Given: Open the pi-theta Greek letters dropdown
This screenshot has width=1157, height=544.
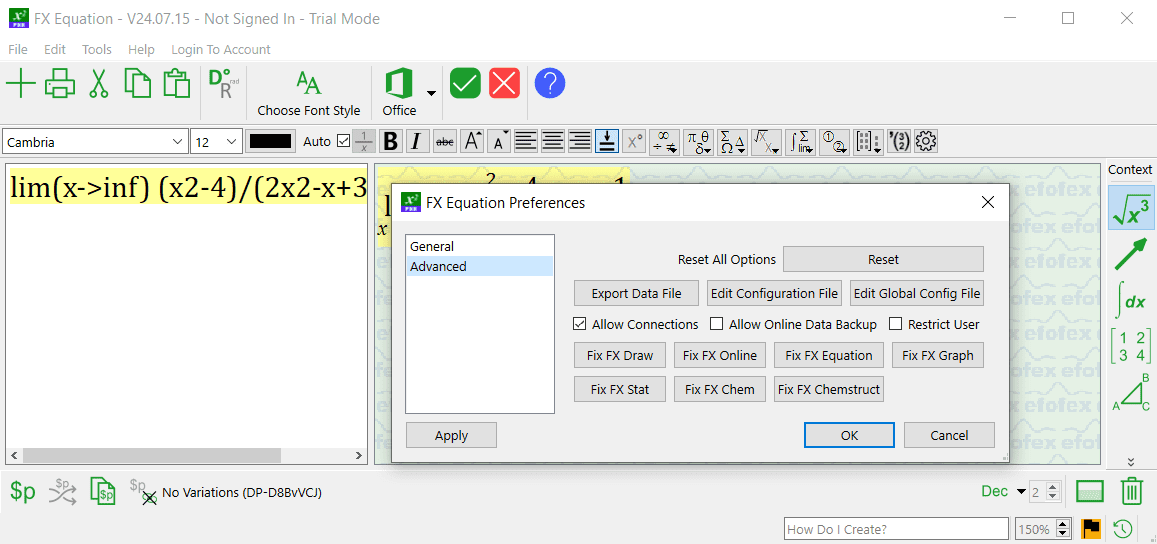Looking at the screenshot, I should (x=699, y=141).
